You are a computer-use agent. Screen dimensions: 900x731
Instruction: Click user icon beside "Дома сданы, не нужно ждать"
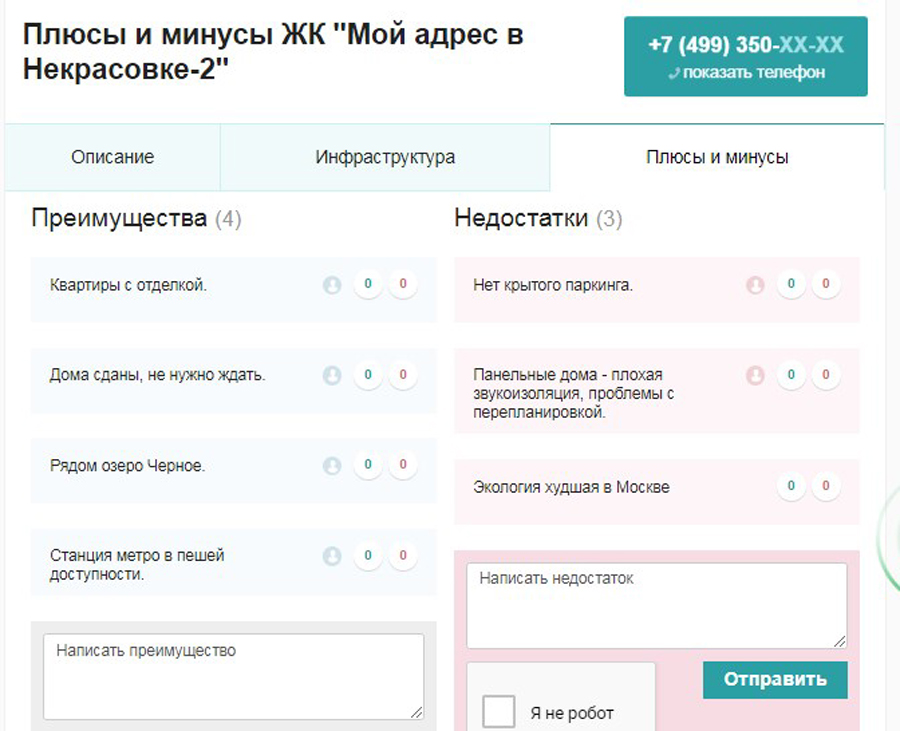click(x=332, y=375)
